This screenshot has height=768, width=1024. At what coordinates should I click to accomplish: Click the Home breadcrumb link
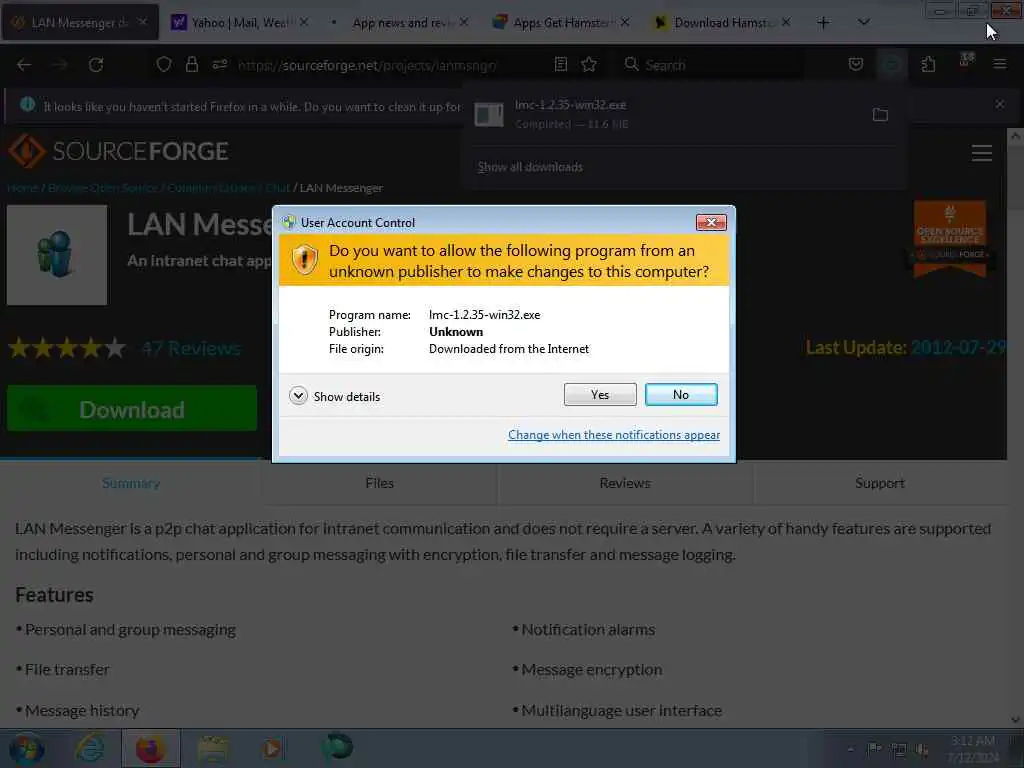(x=23, y=188)
